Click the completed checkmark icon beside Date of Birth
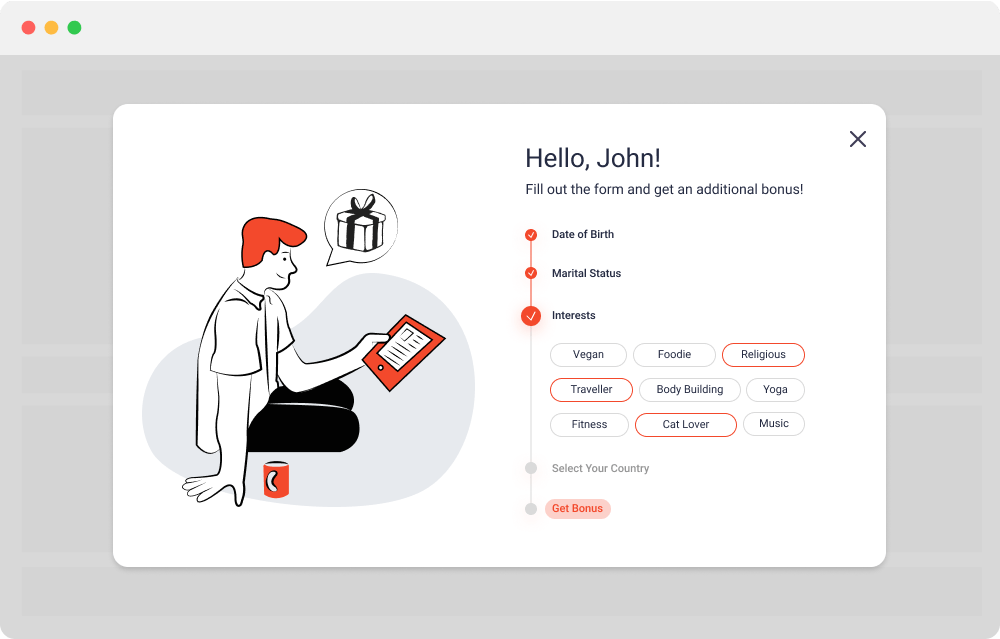The height and width of the screenshot is (639, 1000). (530, 235)
